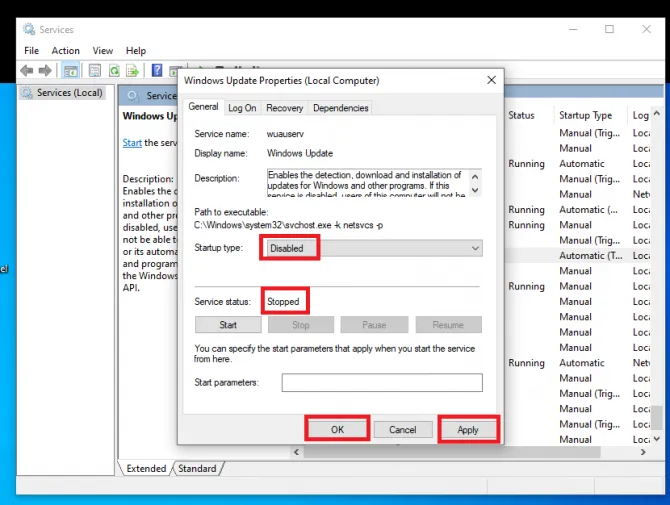Click the Properties toolbar icon

click(x=95, y=70)
